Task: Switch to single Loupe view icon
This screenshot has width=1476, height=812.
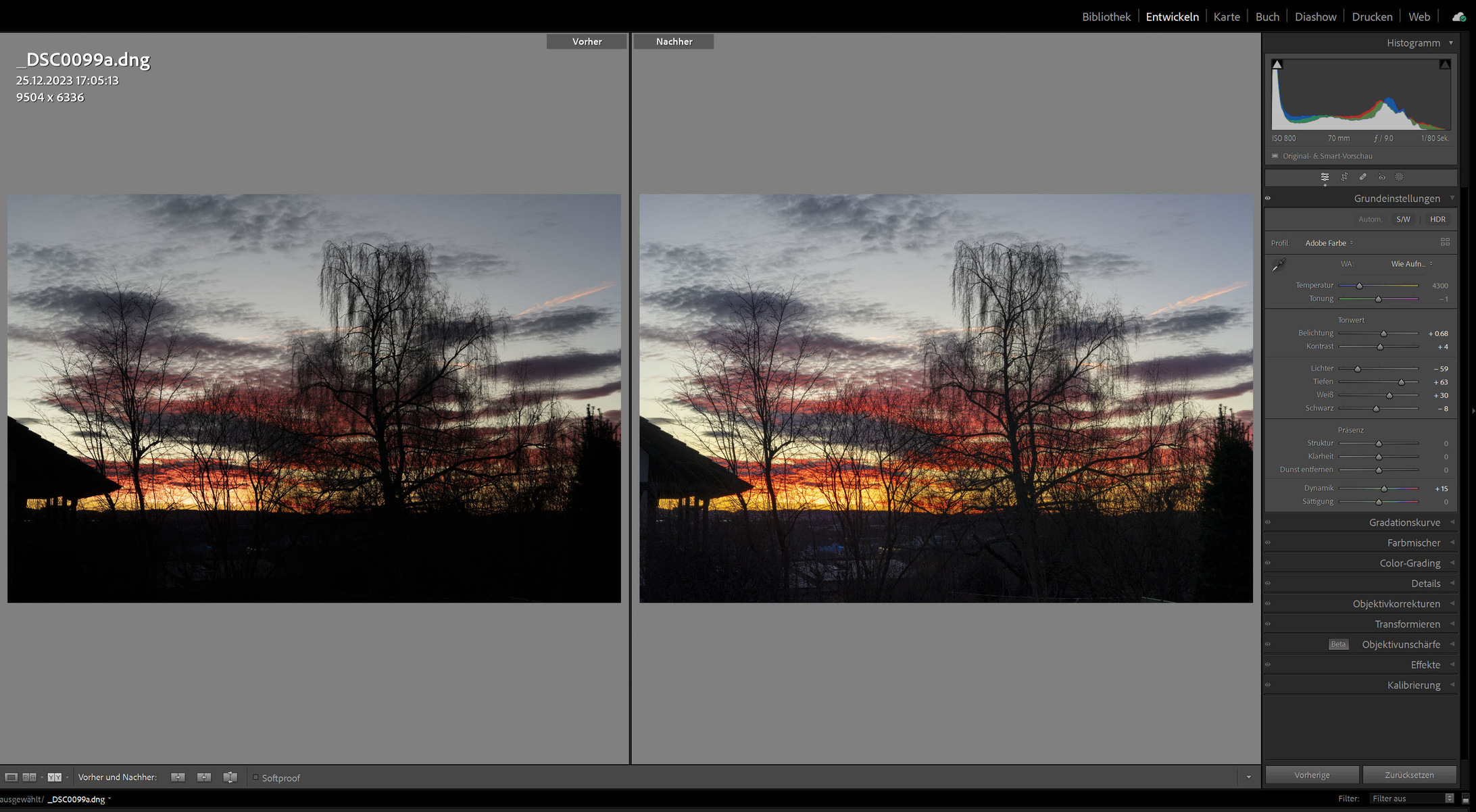Action: (11, 778)
